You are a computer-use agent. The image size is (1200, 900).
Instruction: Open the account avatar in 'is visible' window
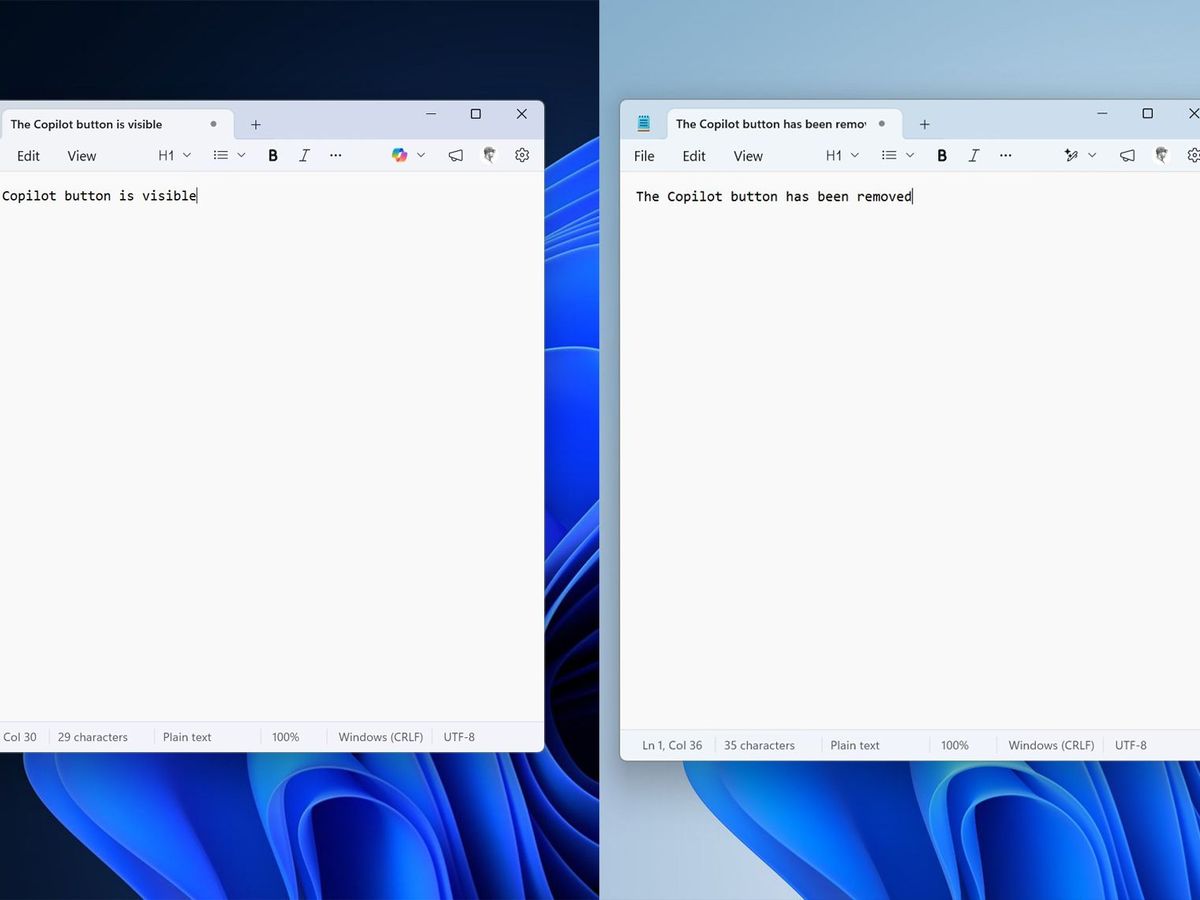(489, 155)
